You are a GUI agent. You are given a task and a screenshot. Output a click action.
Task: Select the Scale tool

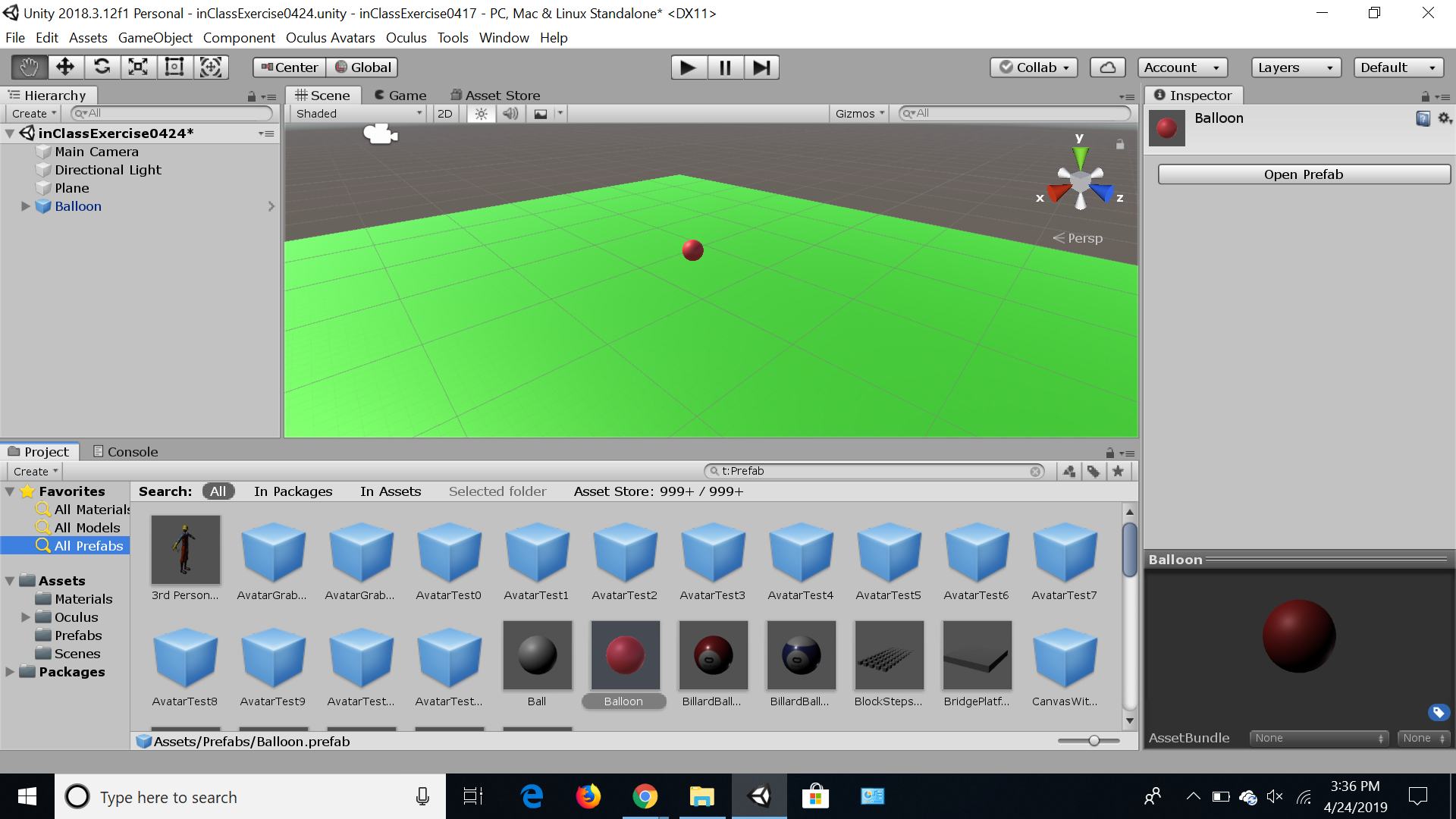point(138,67)
